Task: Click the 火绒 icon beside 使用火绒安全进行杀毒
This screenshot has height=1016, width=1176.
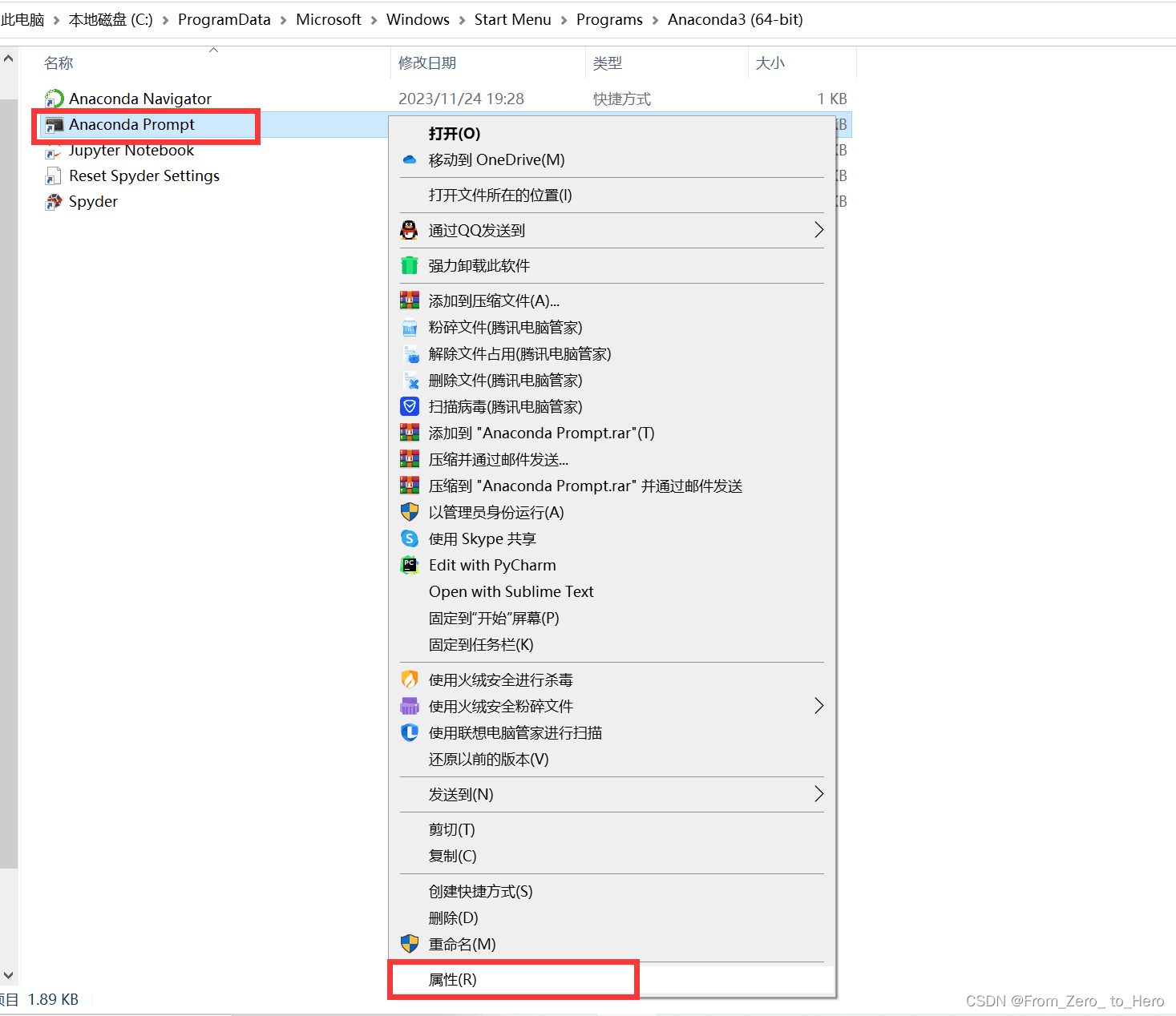Action: click(x=410, y=679)
